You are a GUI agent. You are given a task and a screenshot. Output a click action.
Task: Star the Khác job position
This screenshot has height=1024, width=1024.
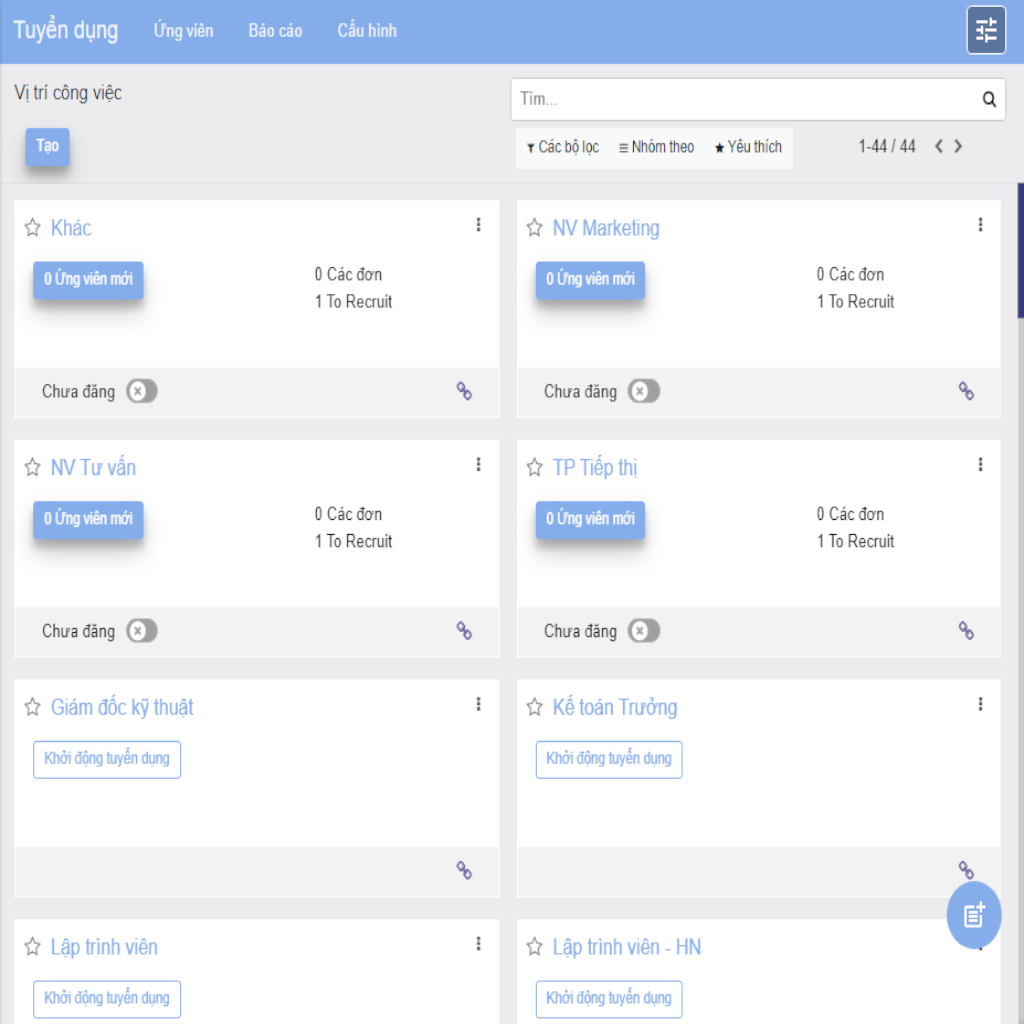32,228
